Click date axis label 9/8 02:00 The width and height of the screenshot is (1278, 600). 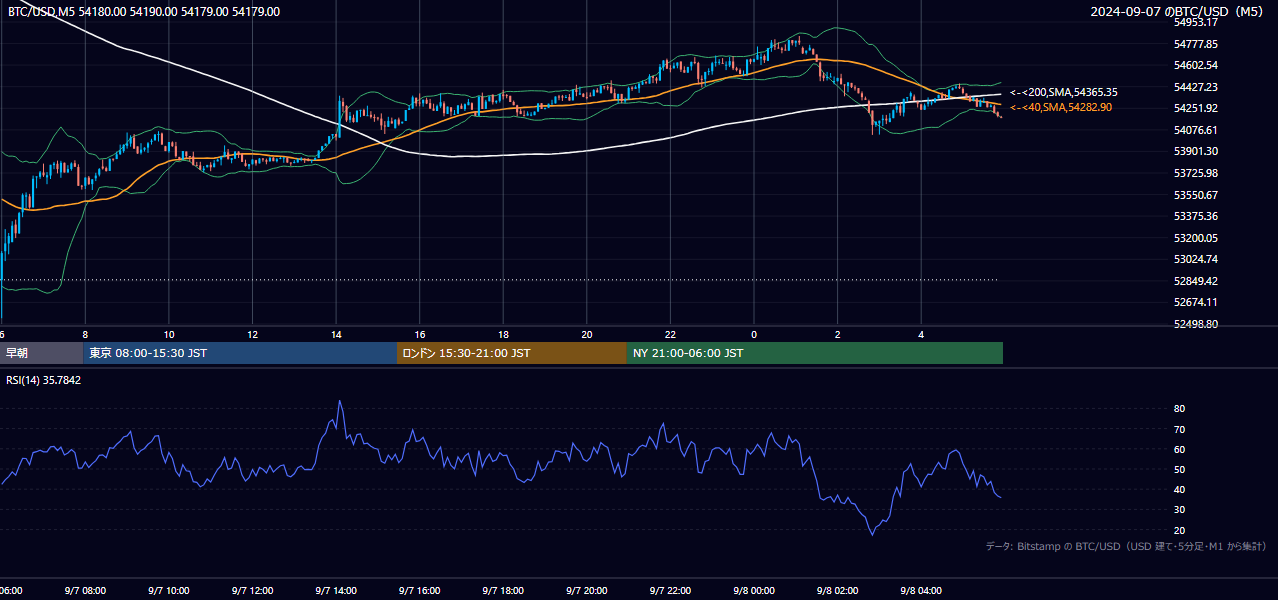838,591
